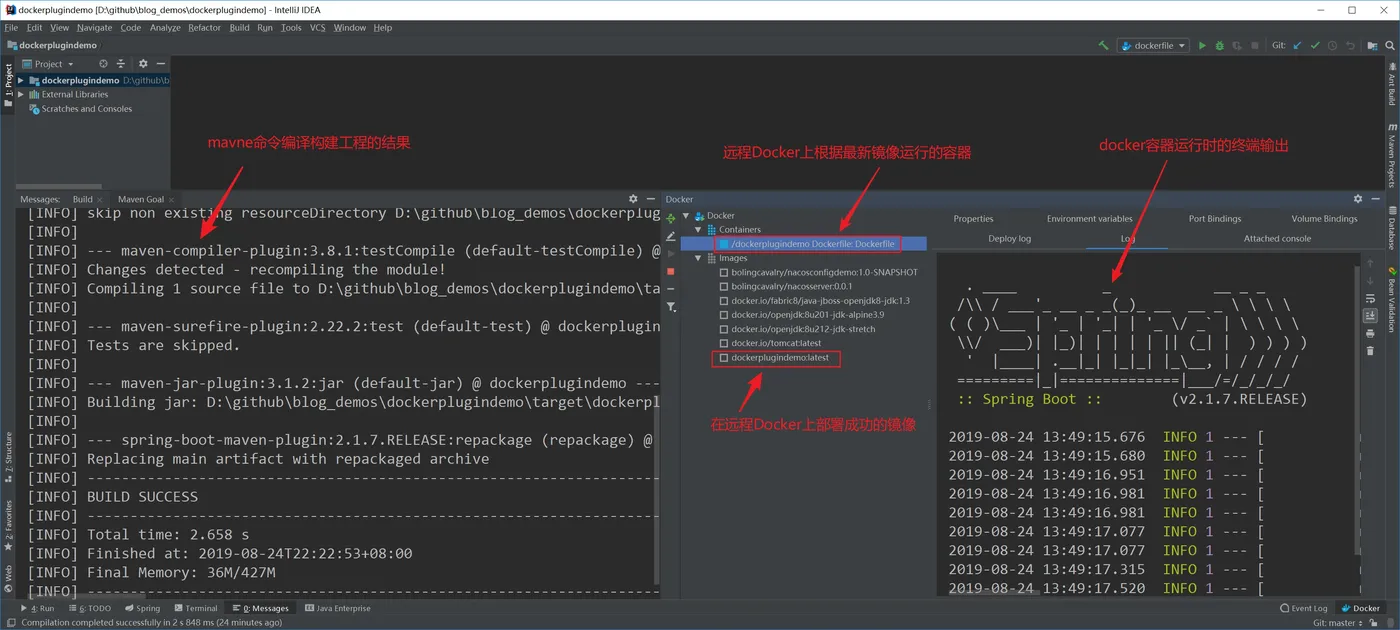Start debugging with the green bug icon
1400x630 pixels.
click(1219, 45)
